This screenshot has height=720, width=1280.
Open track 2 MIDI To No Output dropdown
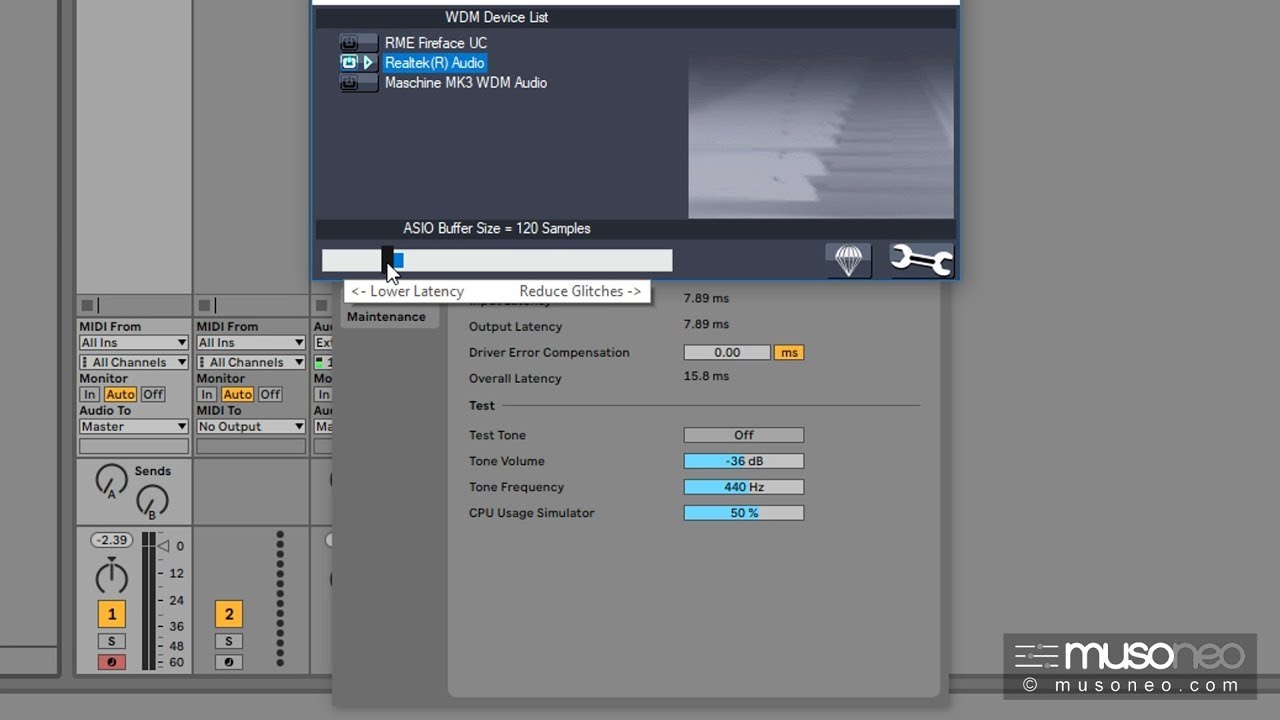(251, 426)
